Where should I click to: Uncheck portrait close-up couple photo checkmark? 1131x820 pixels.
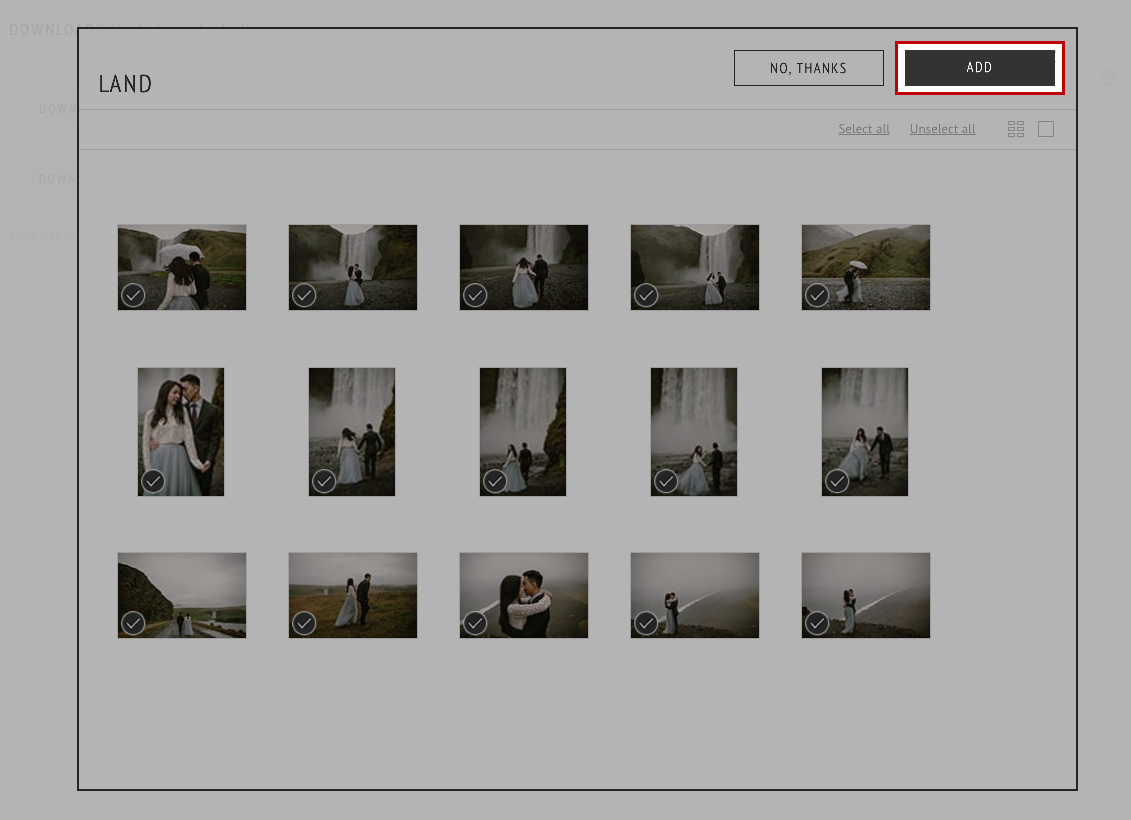click(153, 481)
